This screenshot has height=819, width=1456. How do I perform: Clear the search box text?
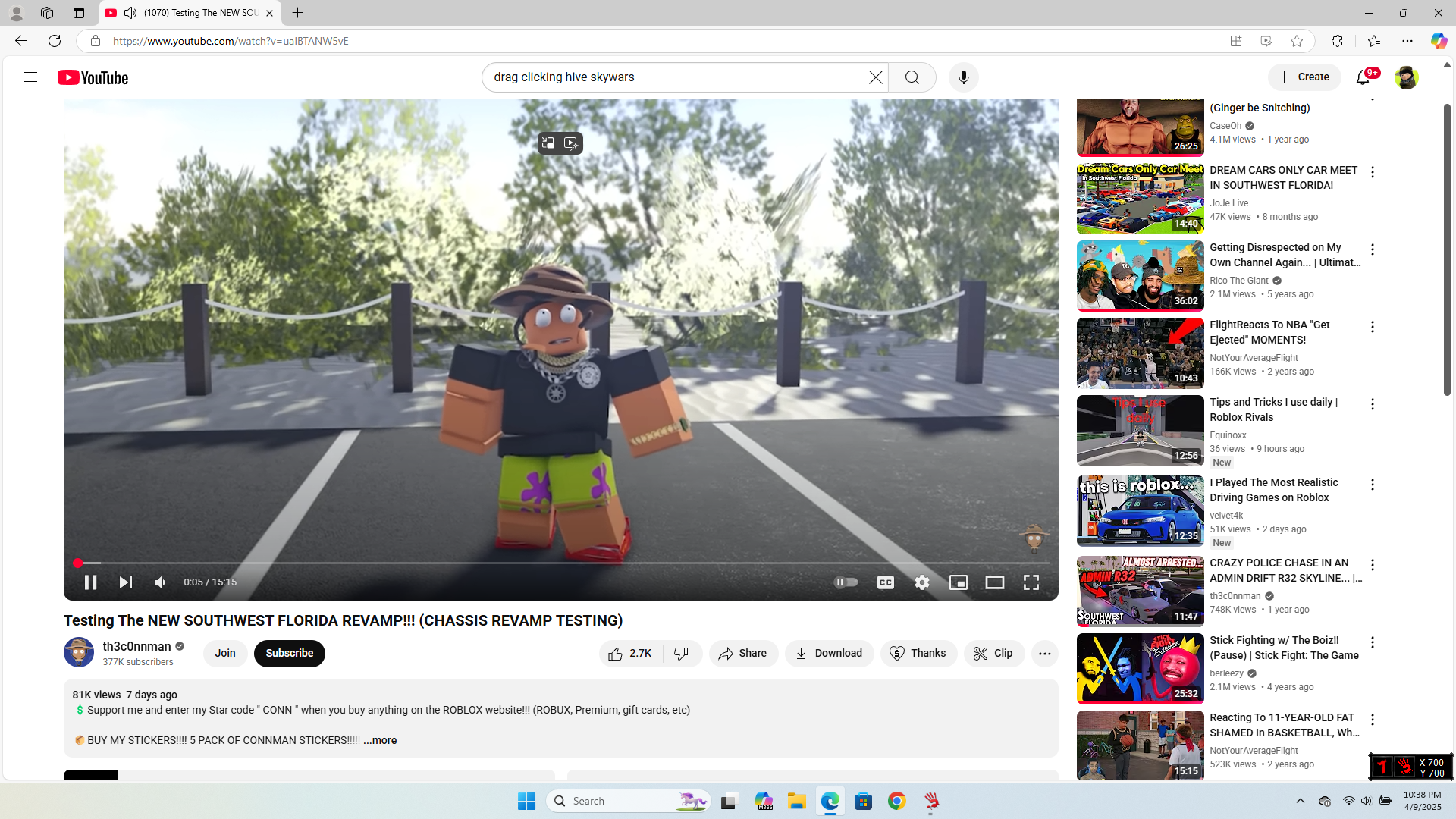pyautogui.click(x=876, y=77)
